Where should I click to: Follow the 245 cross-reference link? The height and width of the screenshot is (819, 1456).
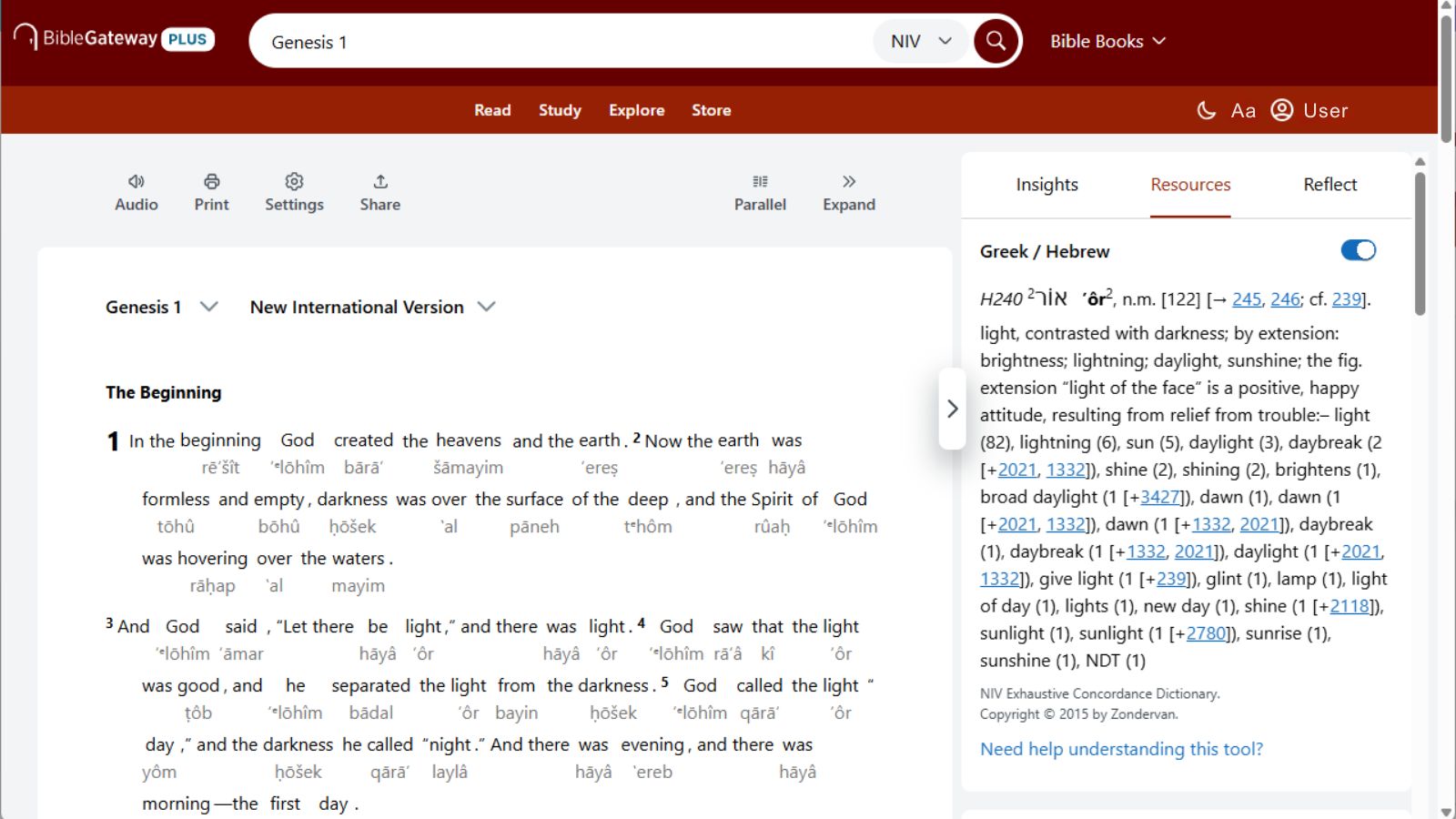pos(1247,299)
